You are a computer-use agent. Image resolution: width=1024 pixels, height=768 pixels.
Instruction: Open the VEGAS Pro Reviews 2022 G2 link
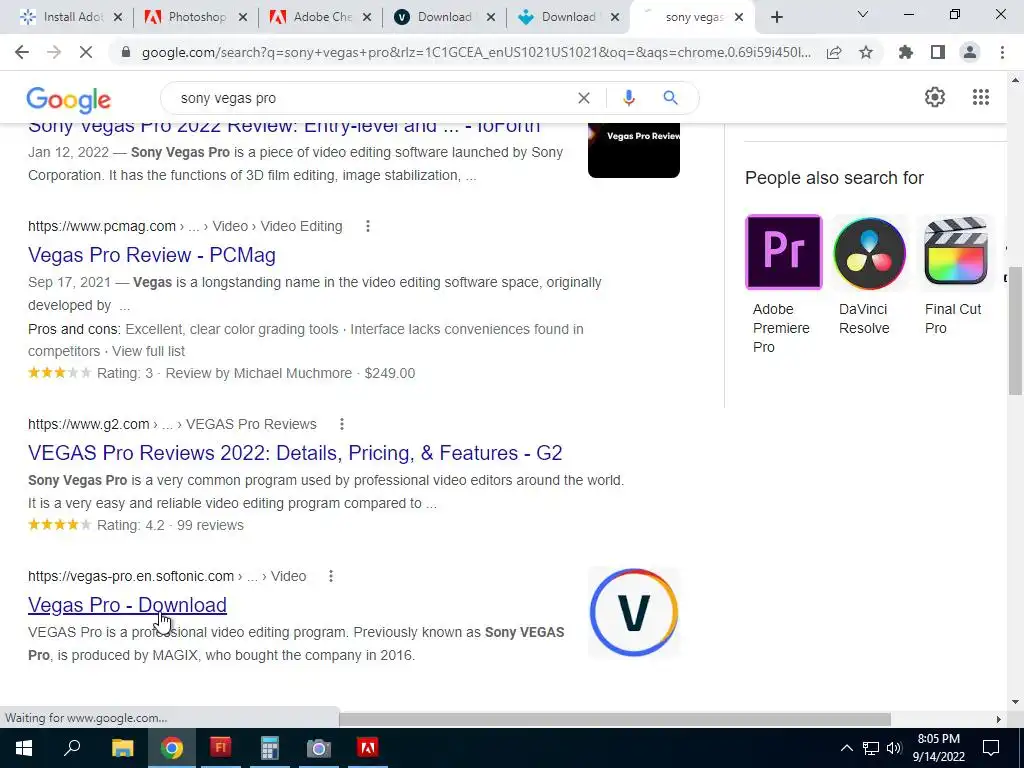tap(295, 453)
